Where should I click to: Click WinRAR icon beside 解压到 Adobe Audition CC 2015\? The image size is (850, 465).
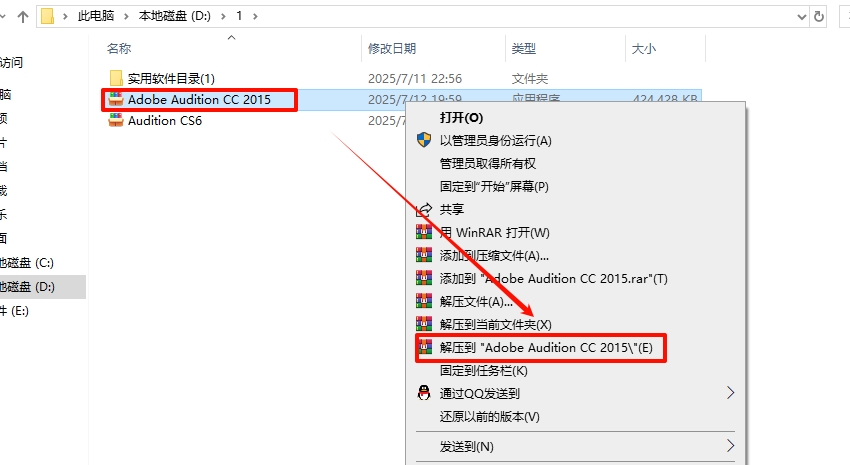pos(425,347)
